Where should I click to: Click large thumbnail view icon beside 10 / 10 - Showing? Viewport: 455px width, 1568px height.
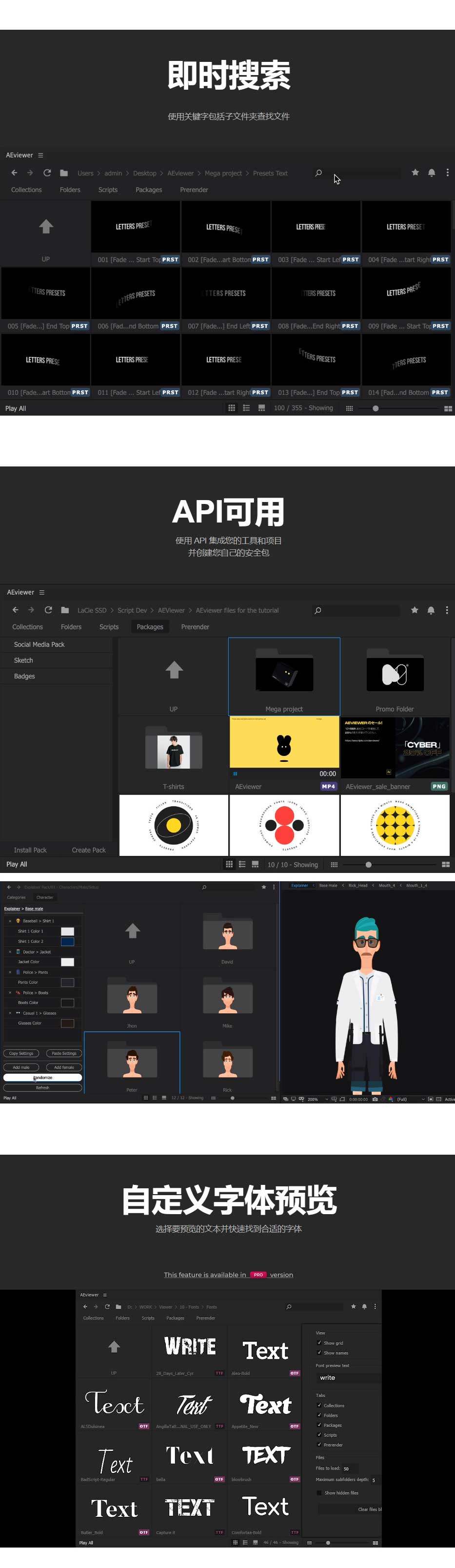click(255, 864)
